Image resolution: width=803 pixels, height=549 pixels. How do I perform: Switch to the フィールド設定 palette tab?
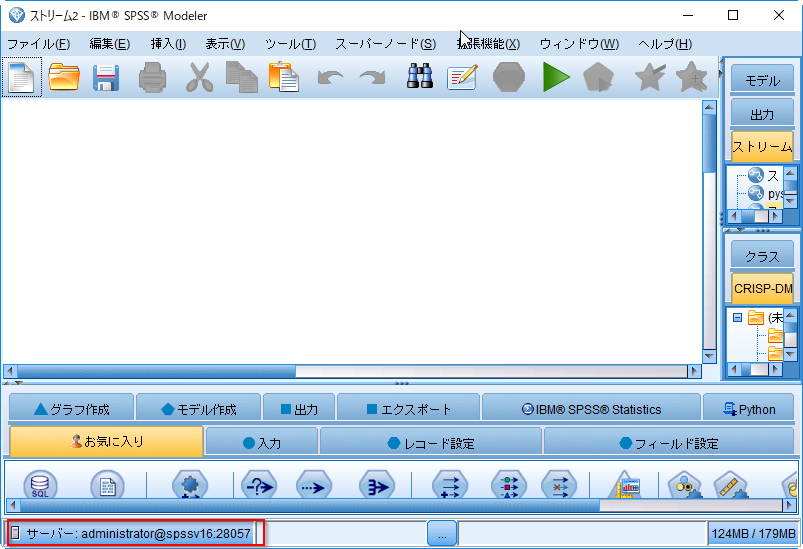669,442
